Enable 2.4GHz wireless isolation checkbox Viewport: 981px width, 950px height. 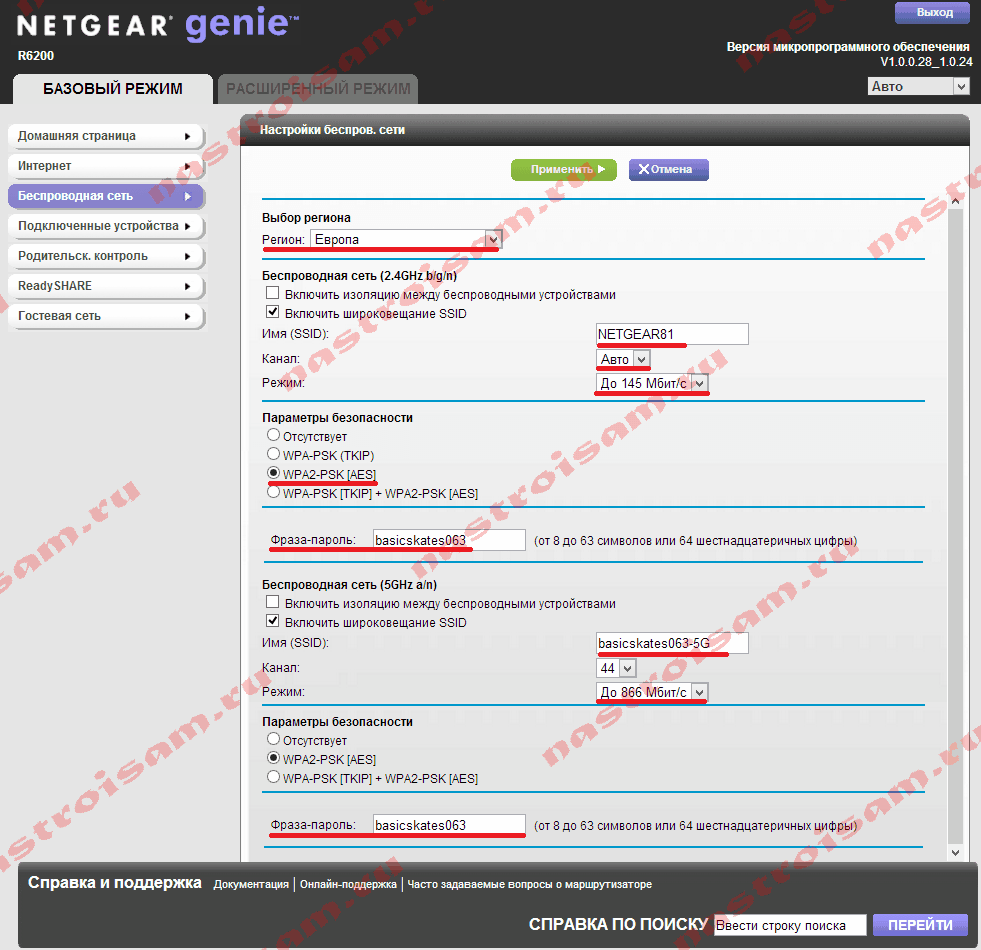tap(272, 293)
